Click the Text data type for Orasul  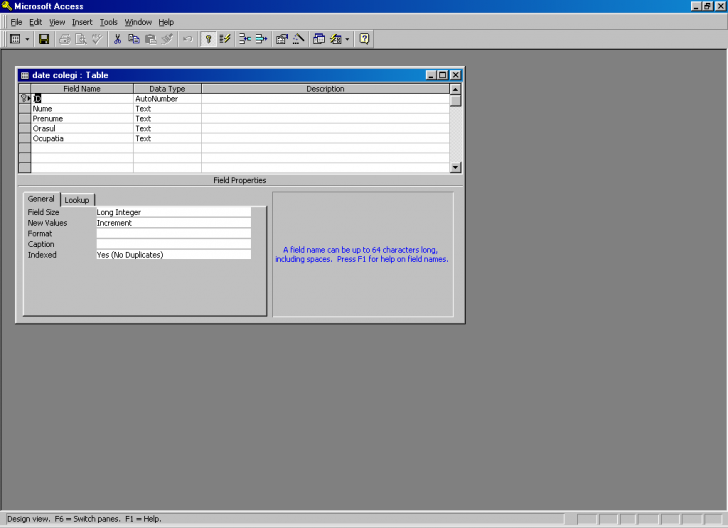(x=168, y=129)
